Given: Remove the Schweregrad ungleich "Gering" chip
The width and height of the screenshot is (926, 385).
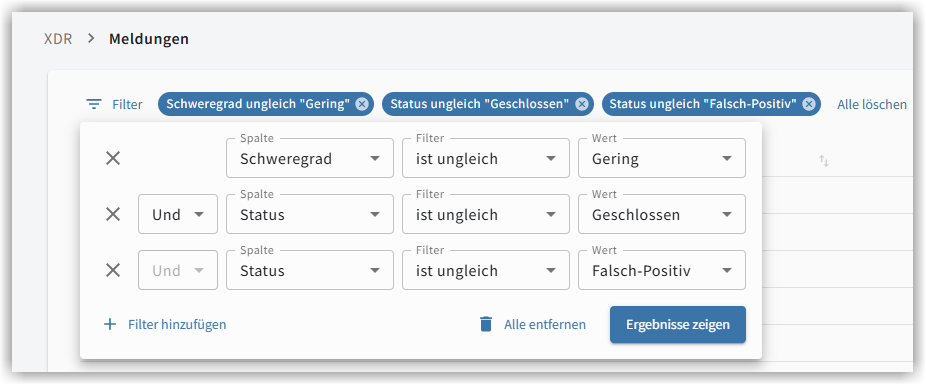Looking at the screenshot, I should click(x=362, y=105).
